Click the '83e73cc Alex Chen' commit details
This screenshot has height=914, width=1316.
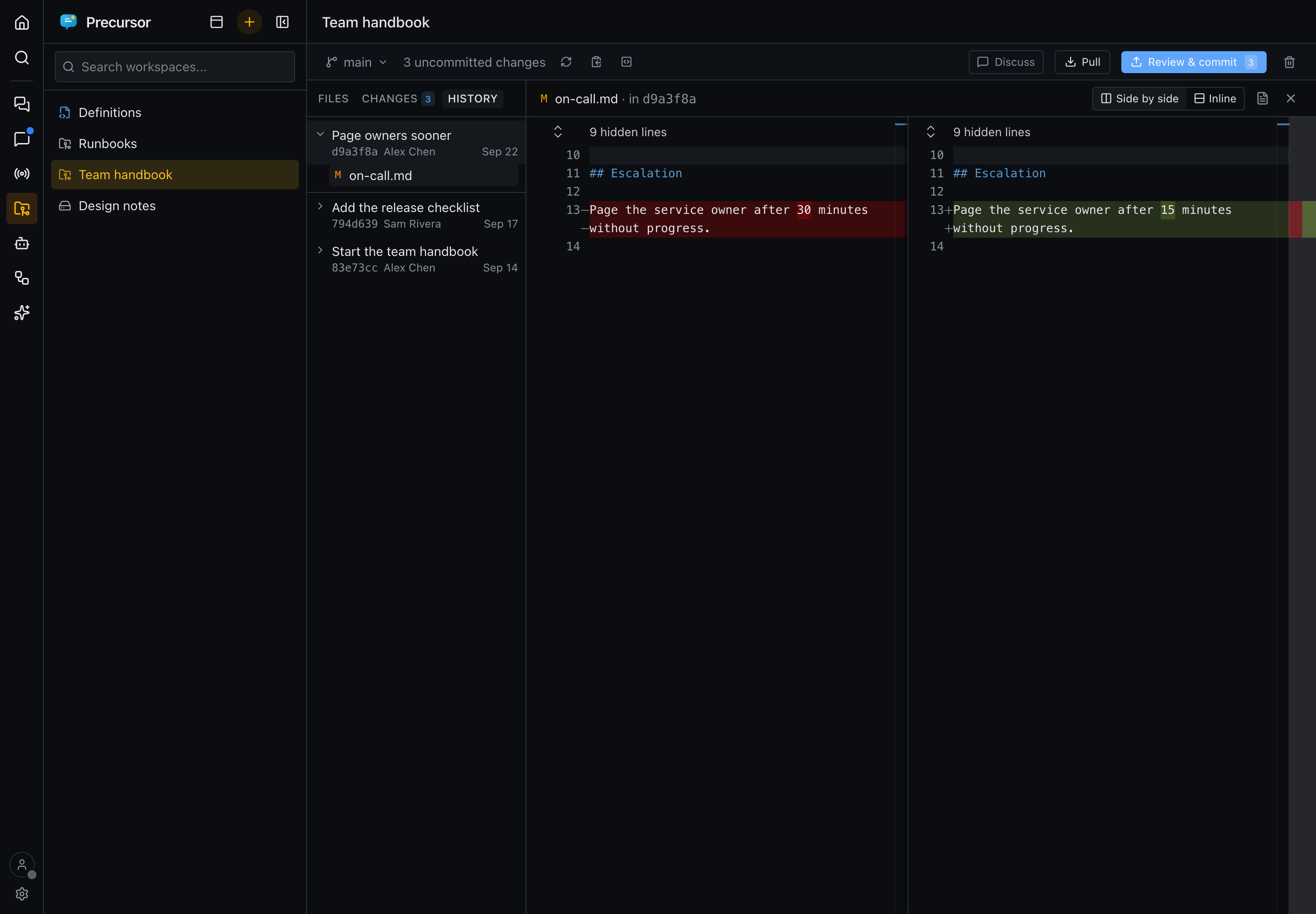pos(384,267)
